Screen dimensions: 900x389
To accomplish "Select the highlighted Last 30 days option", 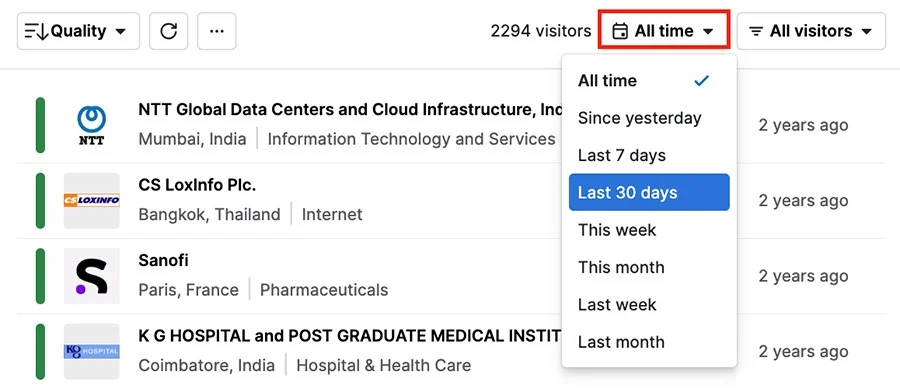I will 649,193.
